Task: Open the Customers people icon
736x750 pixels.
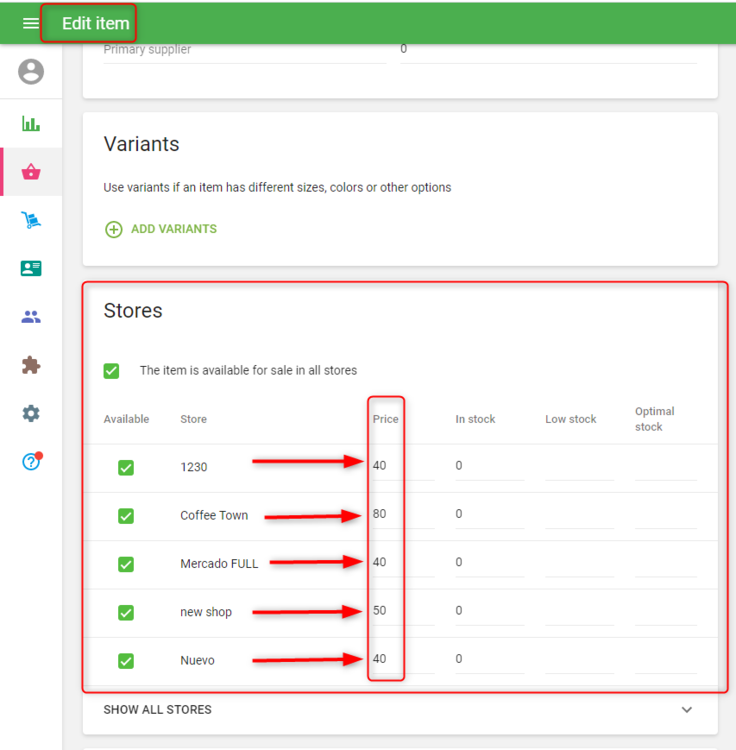Action: pos(31,317)
